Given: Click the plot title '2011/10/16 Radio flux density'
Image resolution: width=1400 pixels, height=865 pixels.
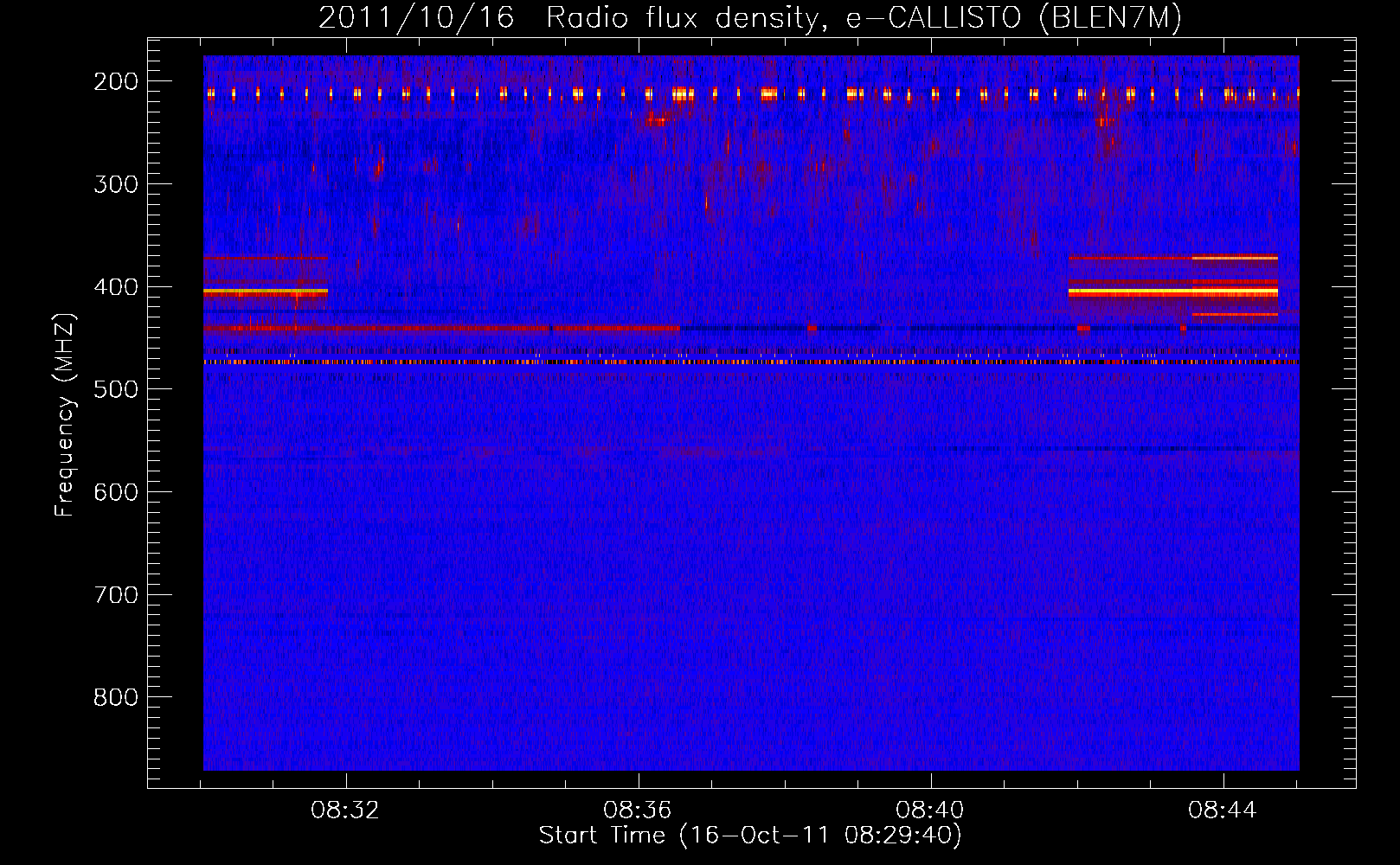Looking at the screenshot, I should pyautogui.click(x=568, y=17).
